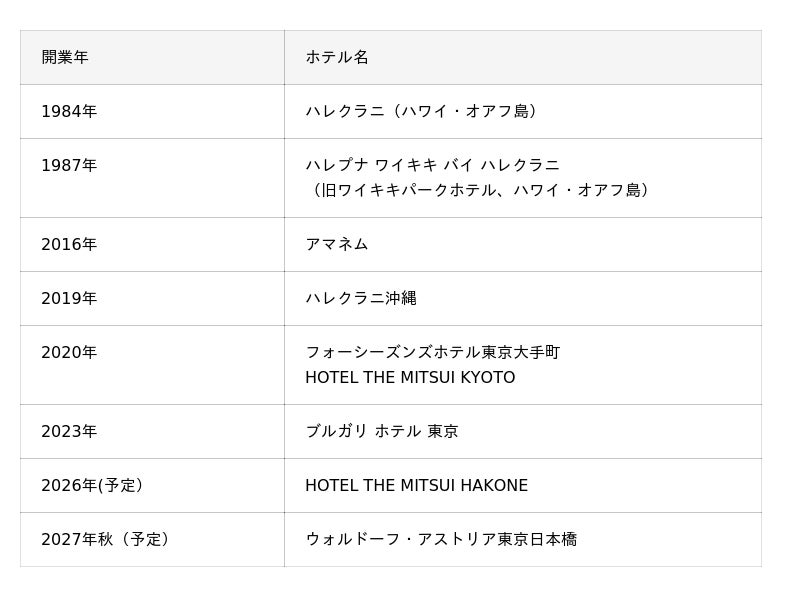Viewport: 800px width, 597px height.
Task: Click the 開業年 column header
Action: coord(65,57)
